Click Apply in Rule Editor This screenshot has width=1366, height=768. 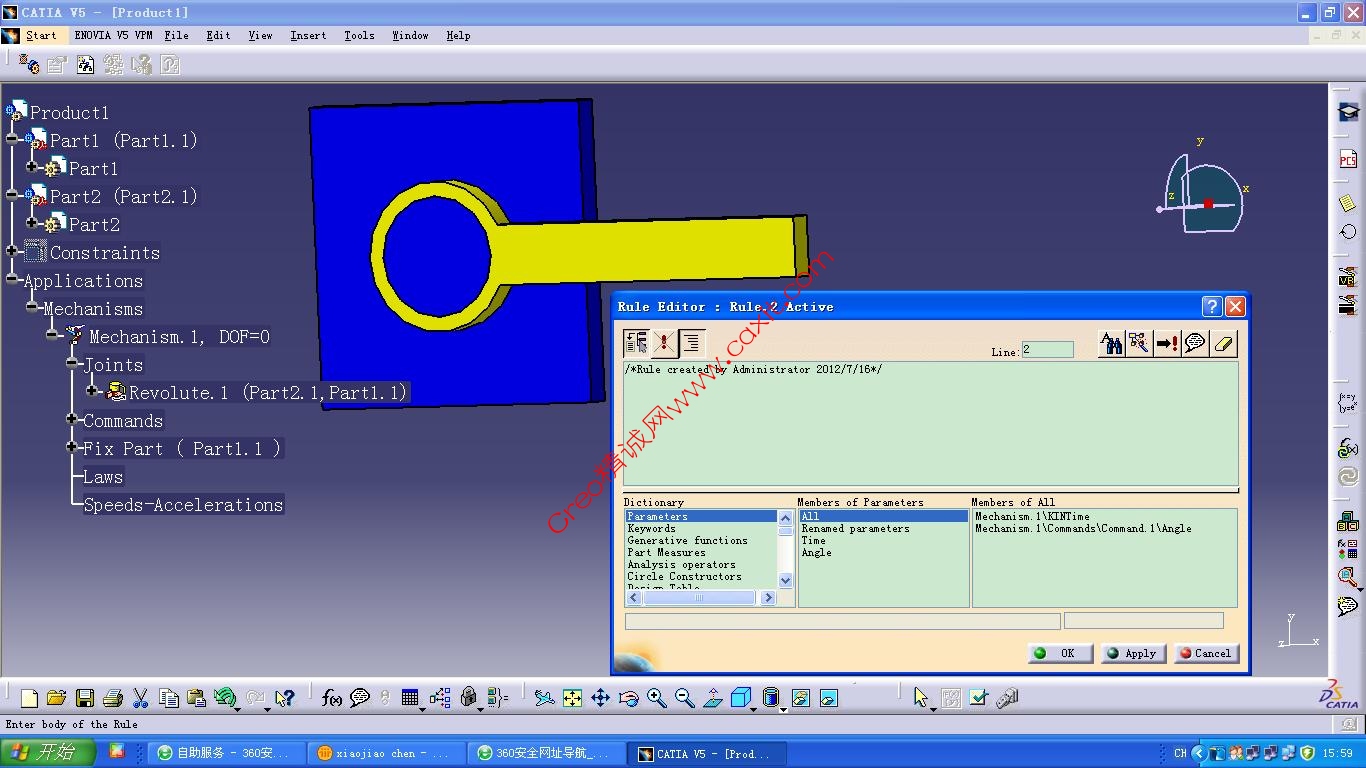(1133, 653)
